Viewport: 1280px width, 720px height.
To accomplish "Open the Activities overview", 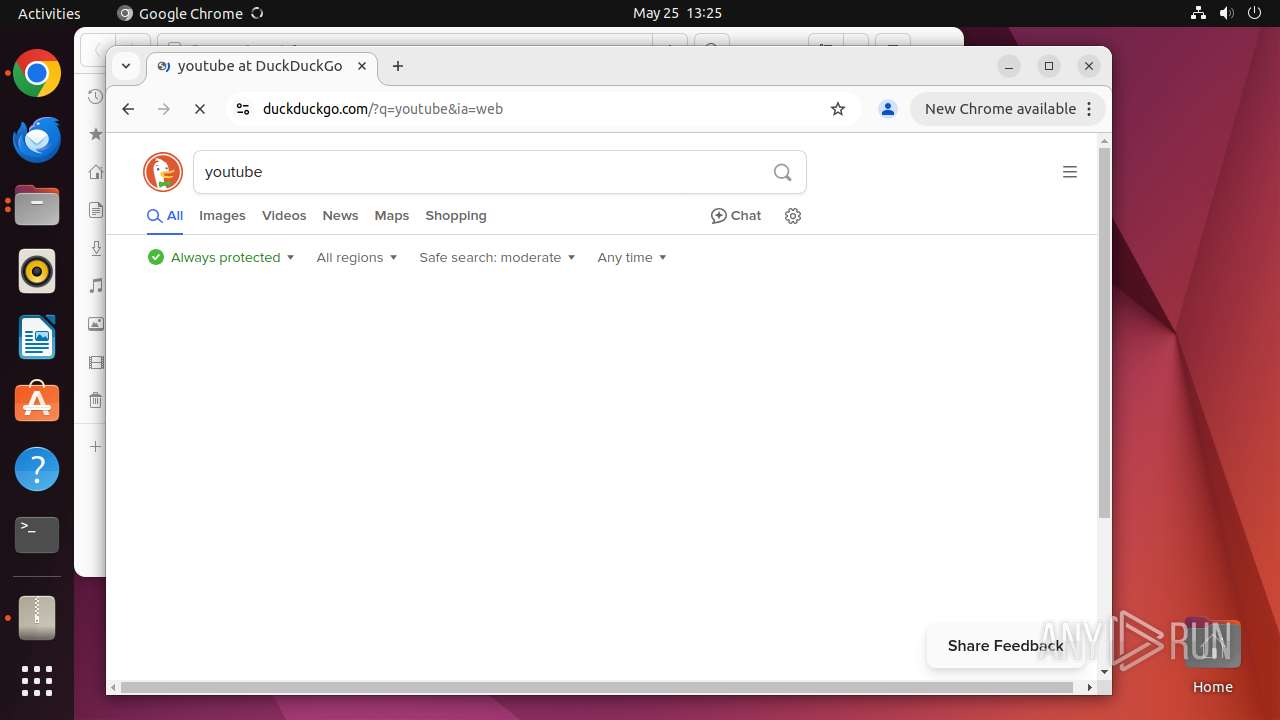I will (49, 13).
